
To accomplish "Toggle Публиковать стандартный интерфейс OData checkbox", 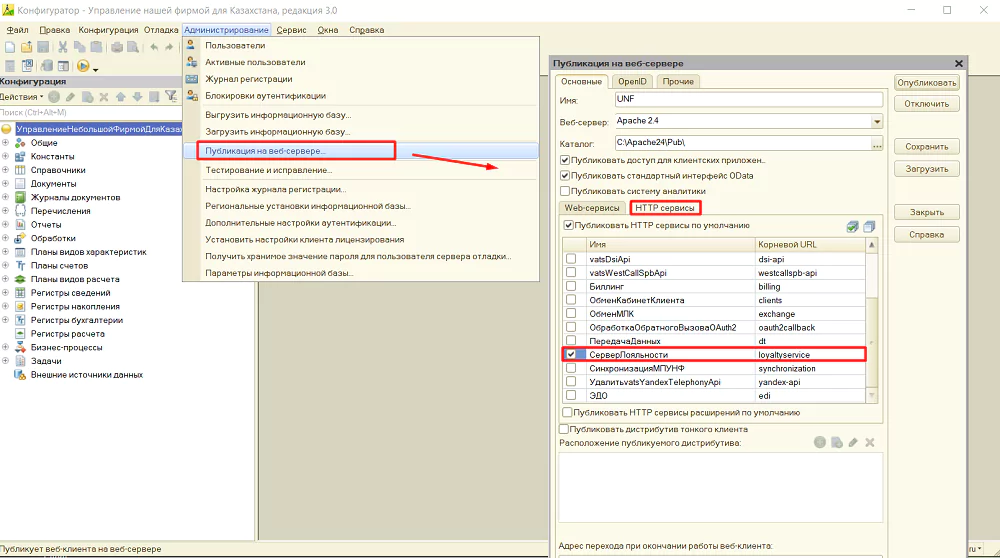I will pyautogui.click(x=564, y=175).
